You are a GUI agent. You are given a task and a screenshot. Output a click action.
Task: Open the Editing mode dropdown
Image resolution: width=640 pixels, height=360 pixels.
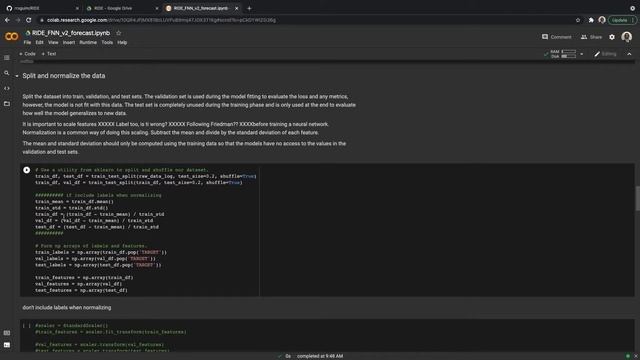pos(605,54)
